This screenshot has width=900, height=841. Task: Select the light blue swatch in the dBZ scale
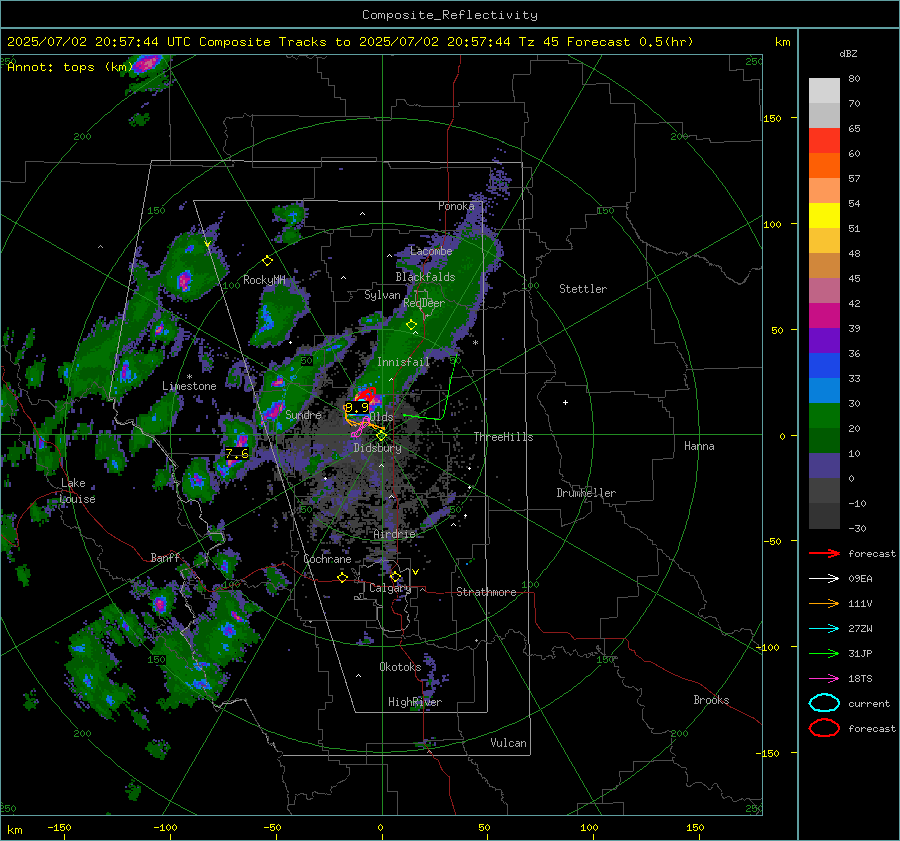[x=824, y=391]
